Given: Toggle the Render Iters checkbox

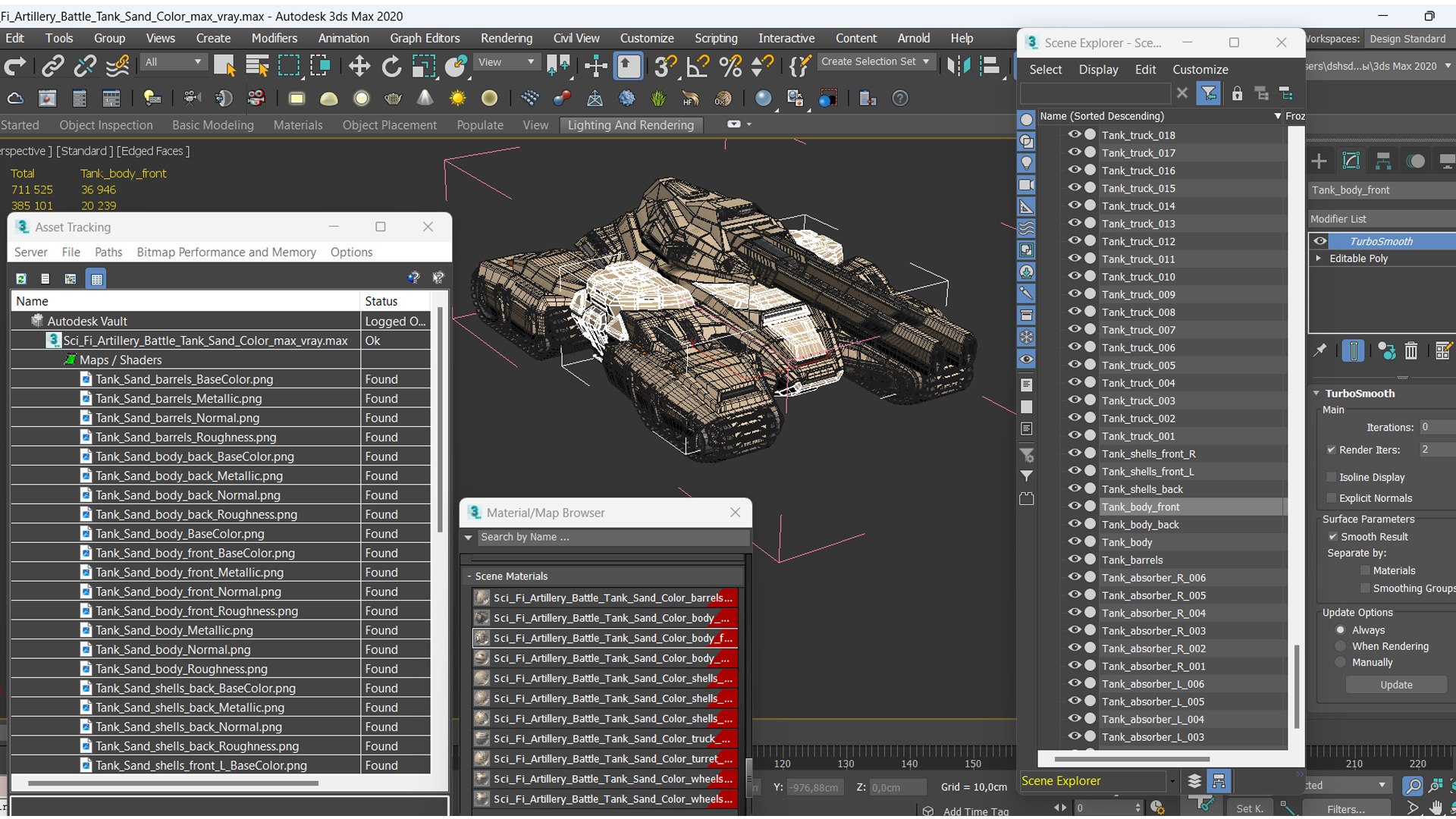Looking at the screenshot, I should 1331,450.
